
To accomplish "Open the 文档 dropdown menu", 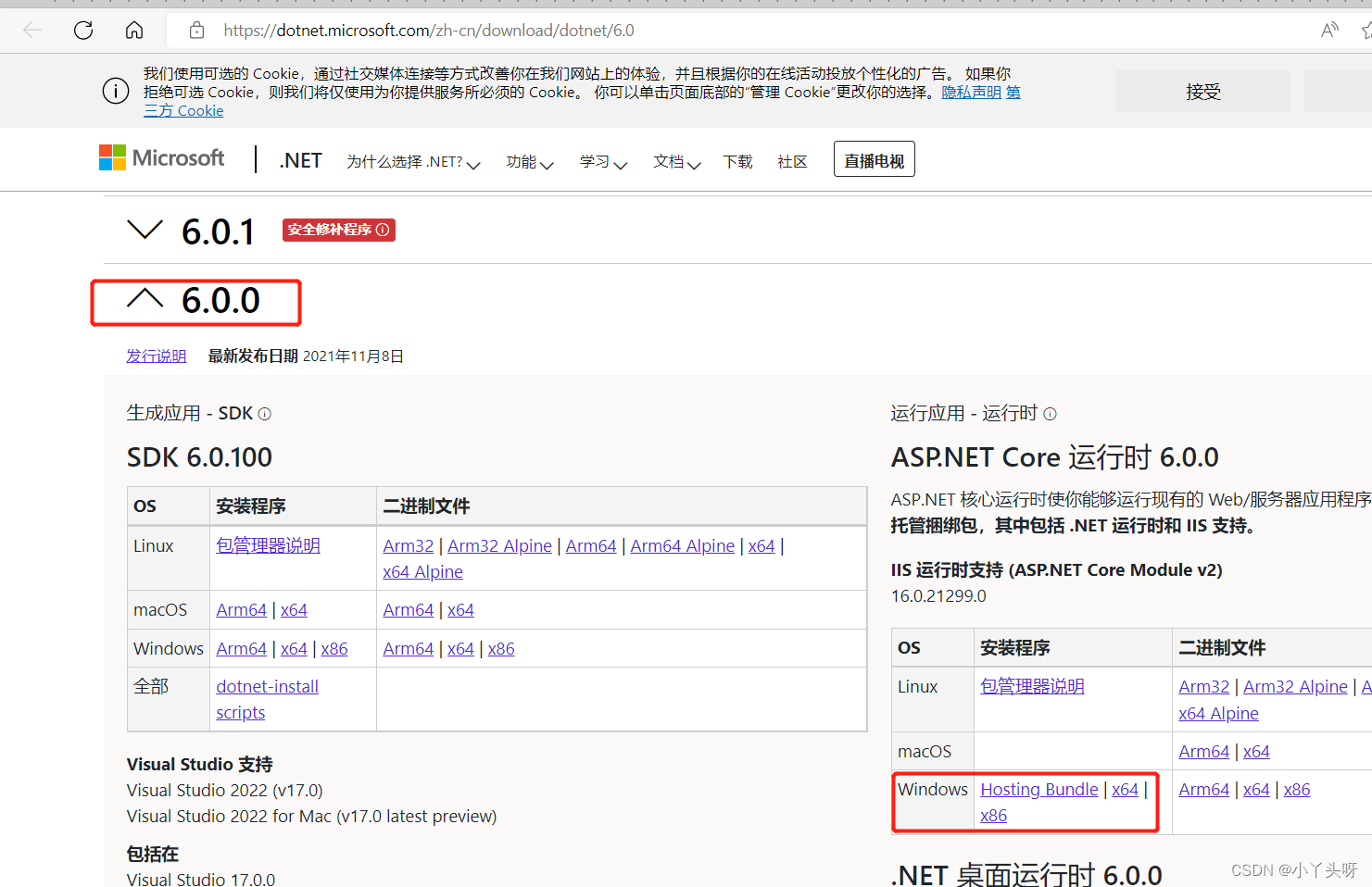I will pos(676,161).
